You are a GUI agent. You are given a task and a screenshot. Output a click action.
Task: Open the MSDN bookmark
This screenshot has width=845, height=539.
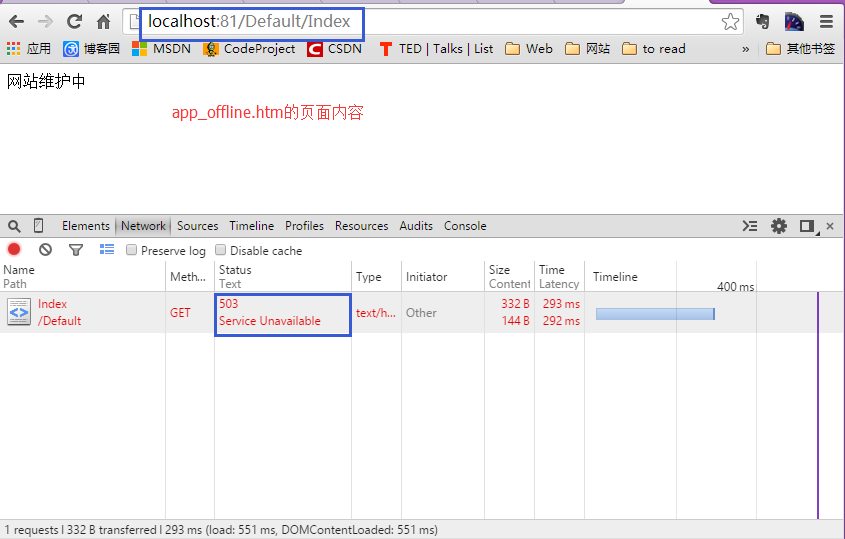point(162,49)
